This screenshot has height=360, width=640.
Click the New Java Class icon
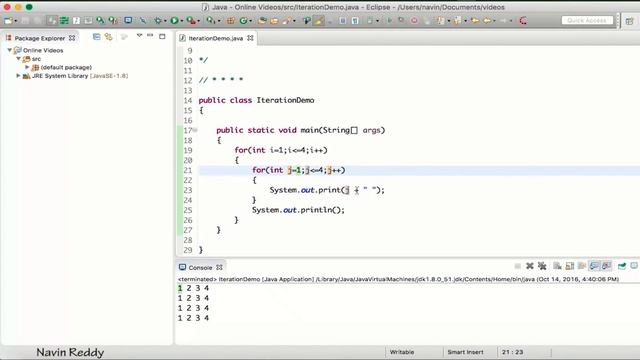(x=243, y=20)
